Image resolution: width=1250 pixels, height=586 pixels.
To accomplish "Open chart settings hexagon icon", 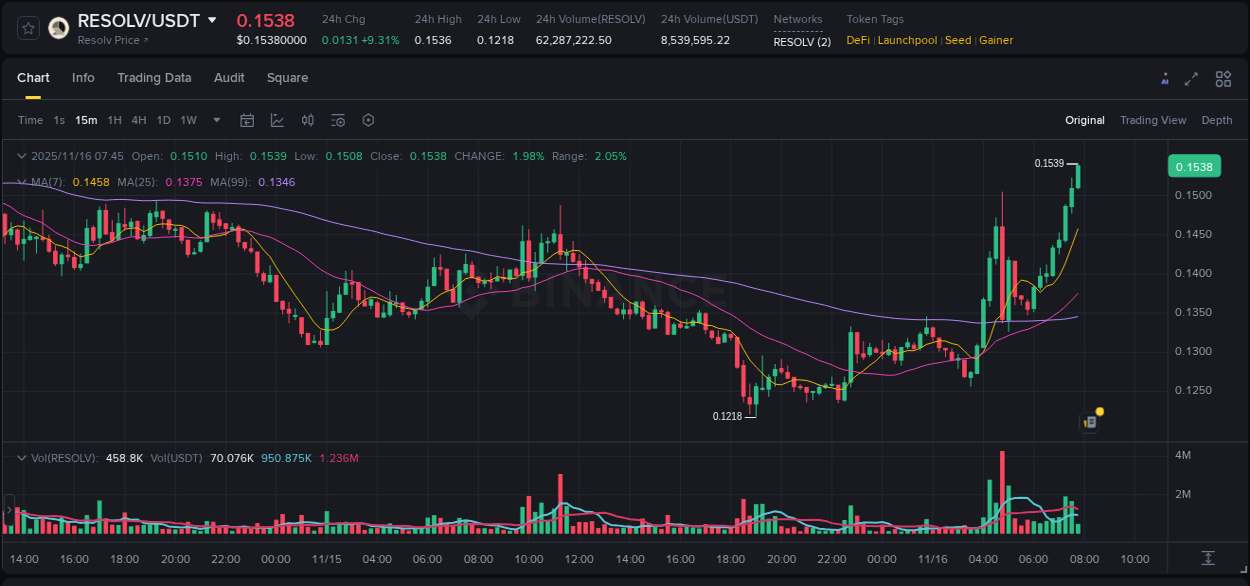I will click(368, 120).
